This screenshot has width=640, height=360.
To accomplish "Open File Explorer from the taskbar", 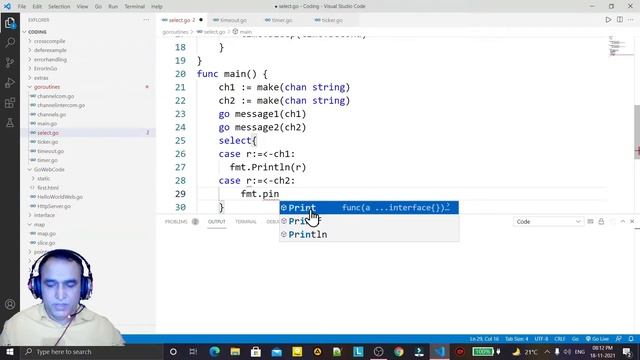I will [x=235, y=351].
